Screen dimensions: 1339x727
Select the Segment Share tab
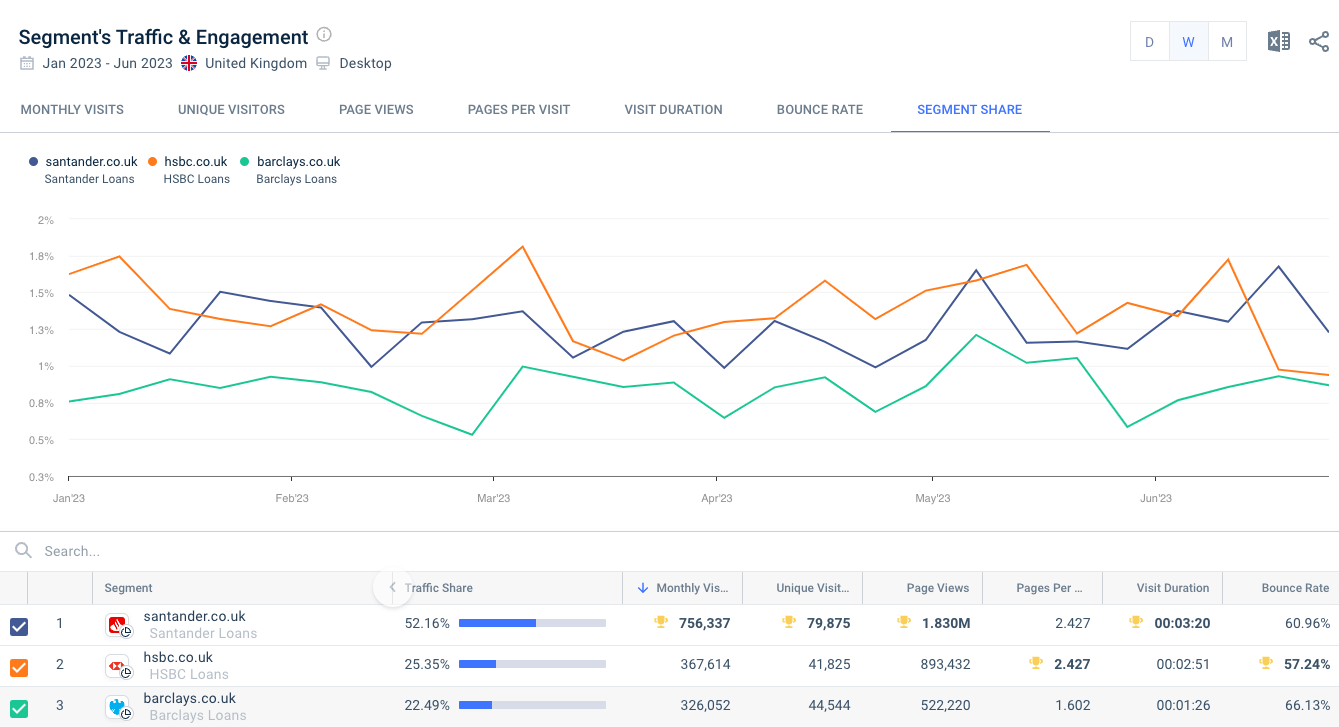[x=970, y=110]
